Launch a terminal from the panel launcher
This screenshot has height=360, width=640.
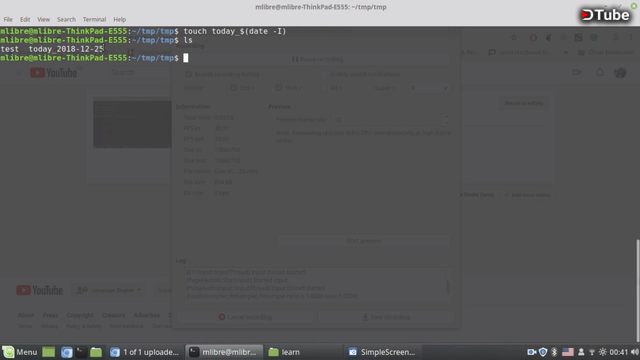click(x=81, y=352)
